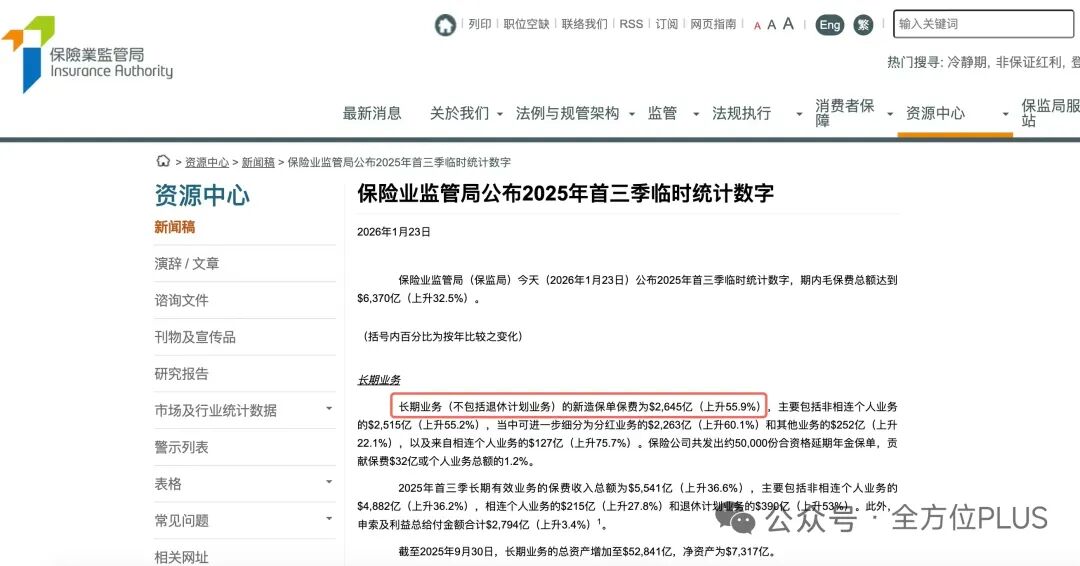Viewport: 1080px width, 566px height.
Task: Click the small home icon in breadcrumb
Action: pos(163,162)
